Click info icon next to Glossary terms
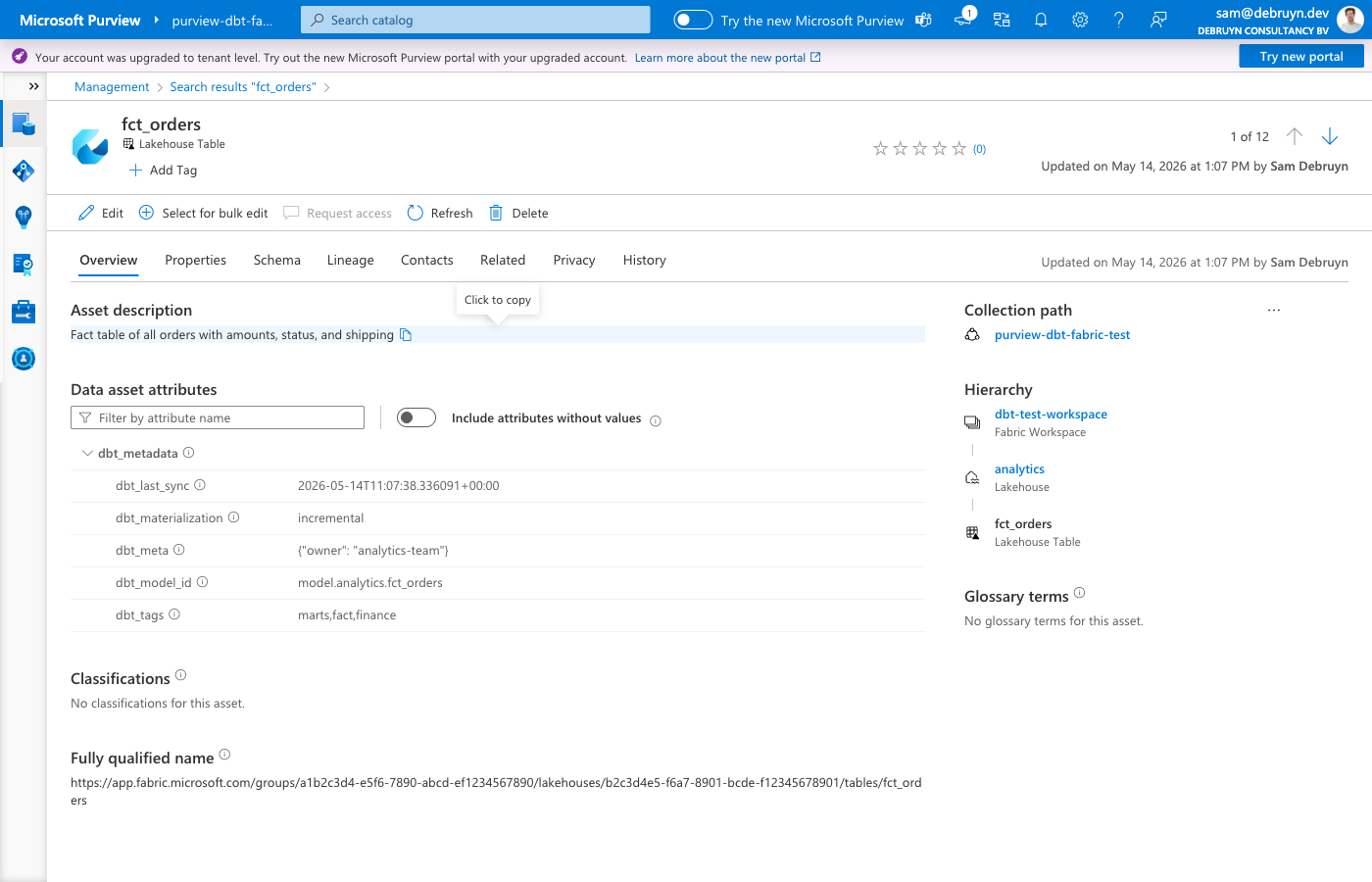The image size is (1372, 882). (1079, 593)
